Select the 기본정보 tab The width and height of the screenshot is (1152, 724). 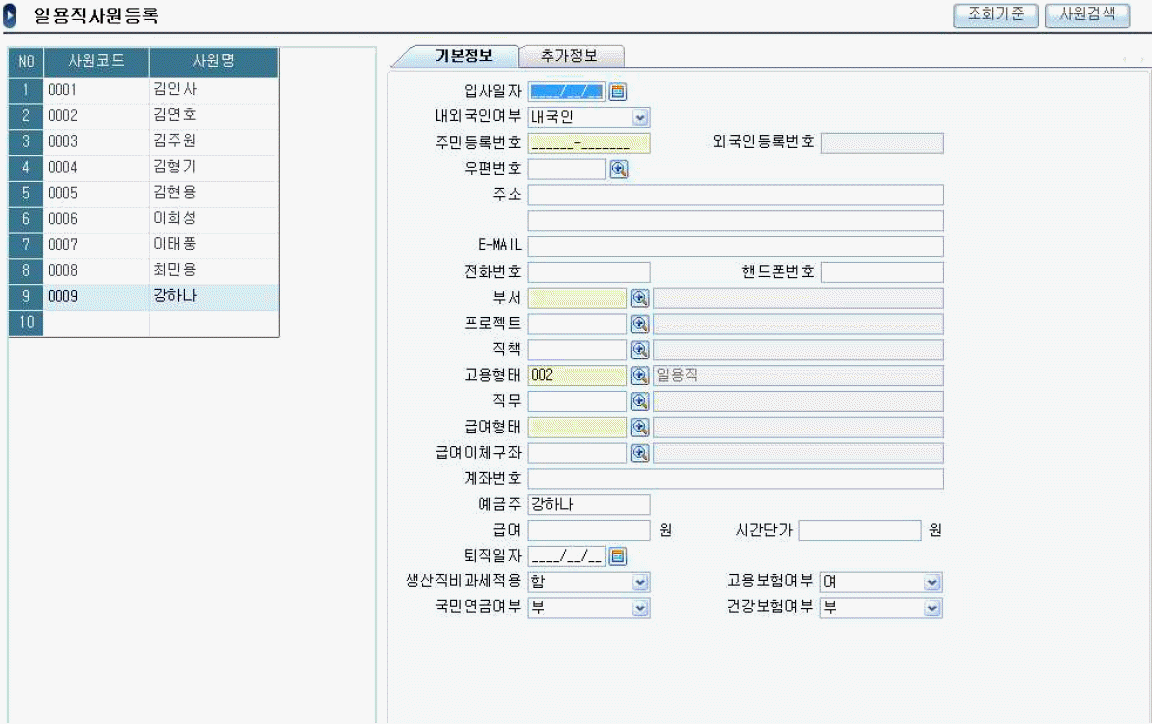(462, 56)
